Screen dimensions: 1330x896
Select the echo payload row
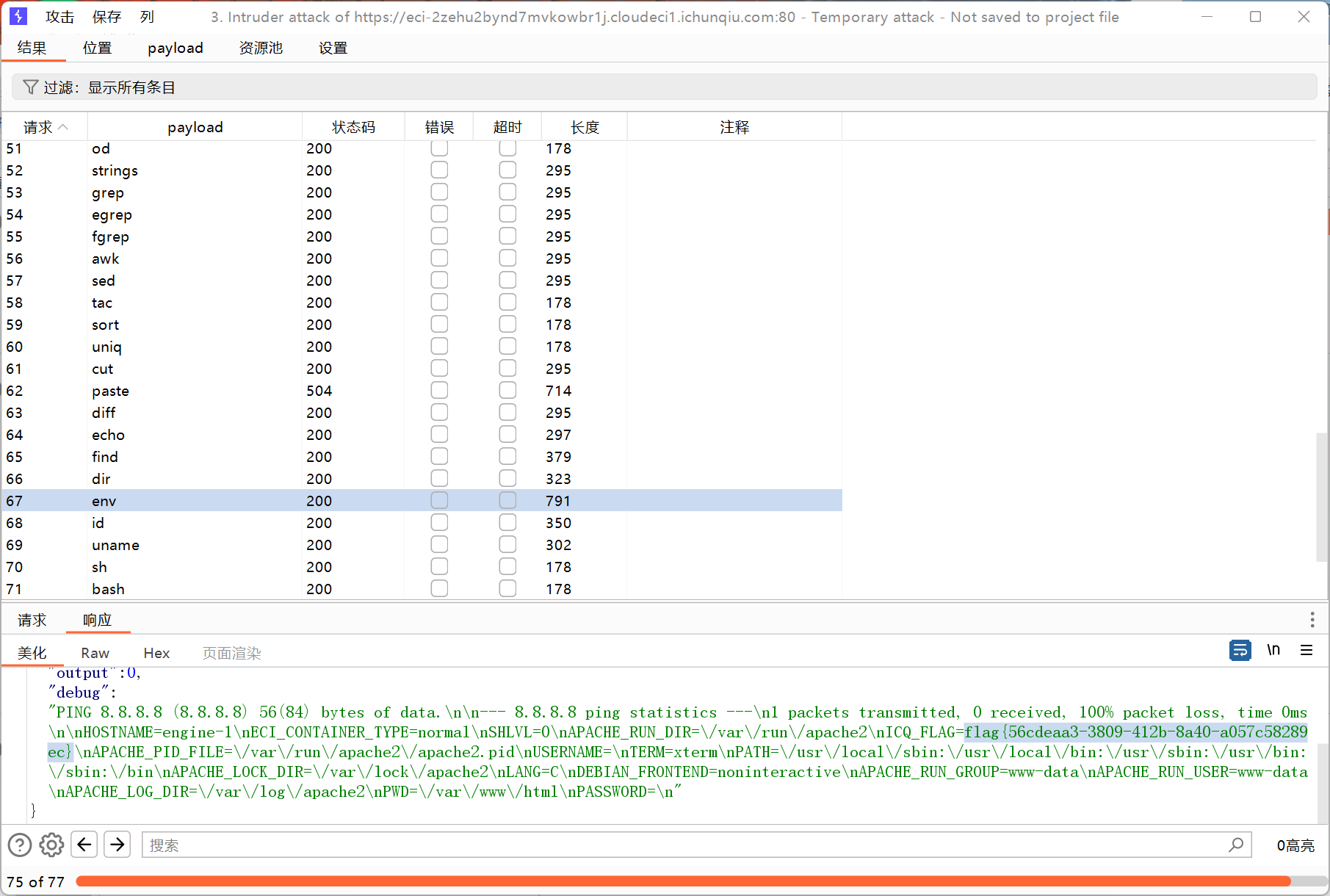point(422,435)
